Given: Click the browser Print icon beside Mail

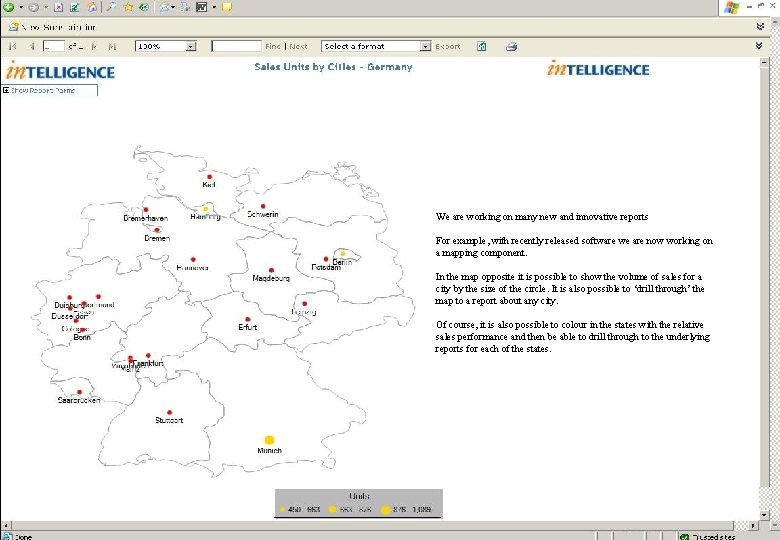Looking at the screenshot, I should [185, 7].
